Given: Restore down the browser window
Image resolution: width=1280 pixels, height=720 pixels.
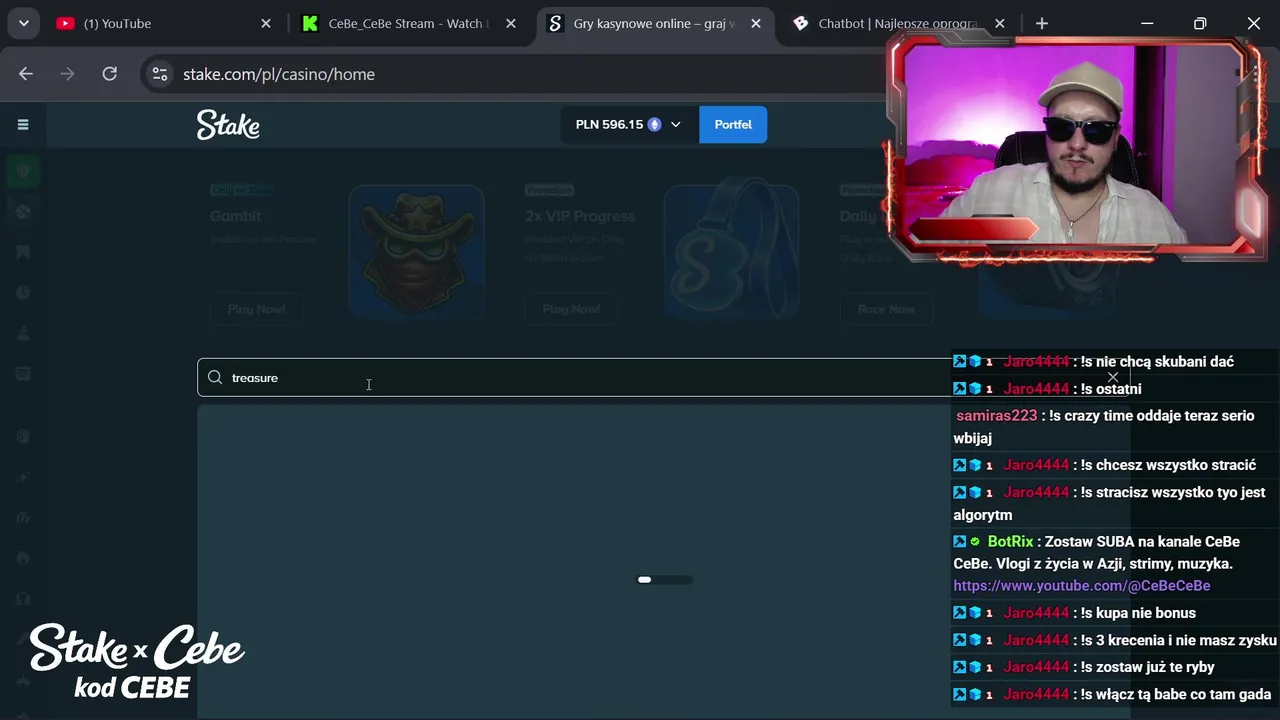Looking at the screenshot, I should pyautogui.click(x=1200, y=23).
